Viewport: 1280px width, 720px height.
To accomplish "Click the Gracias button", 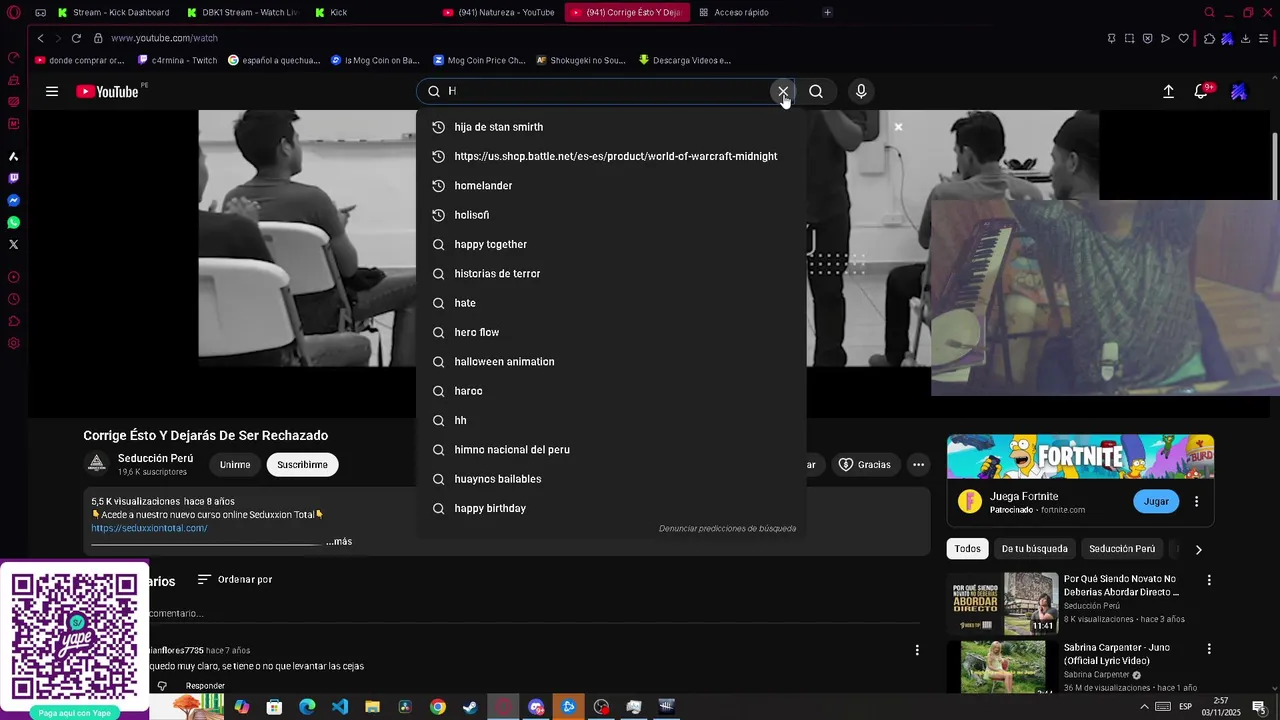I will point(864,464).
